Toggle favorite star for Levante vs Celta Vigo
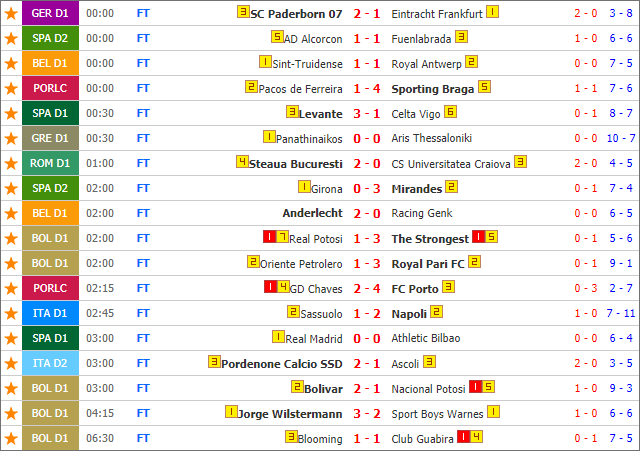 coord(11,113)
